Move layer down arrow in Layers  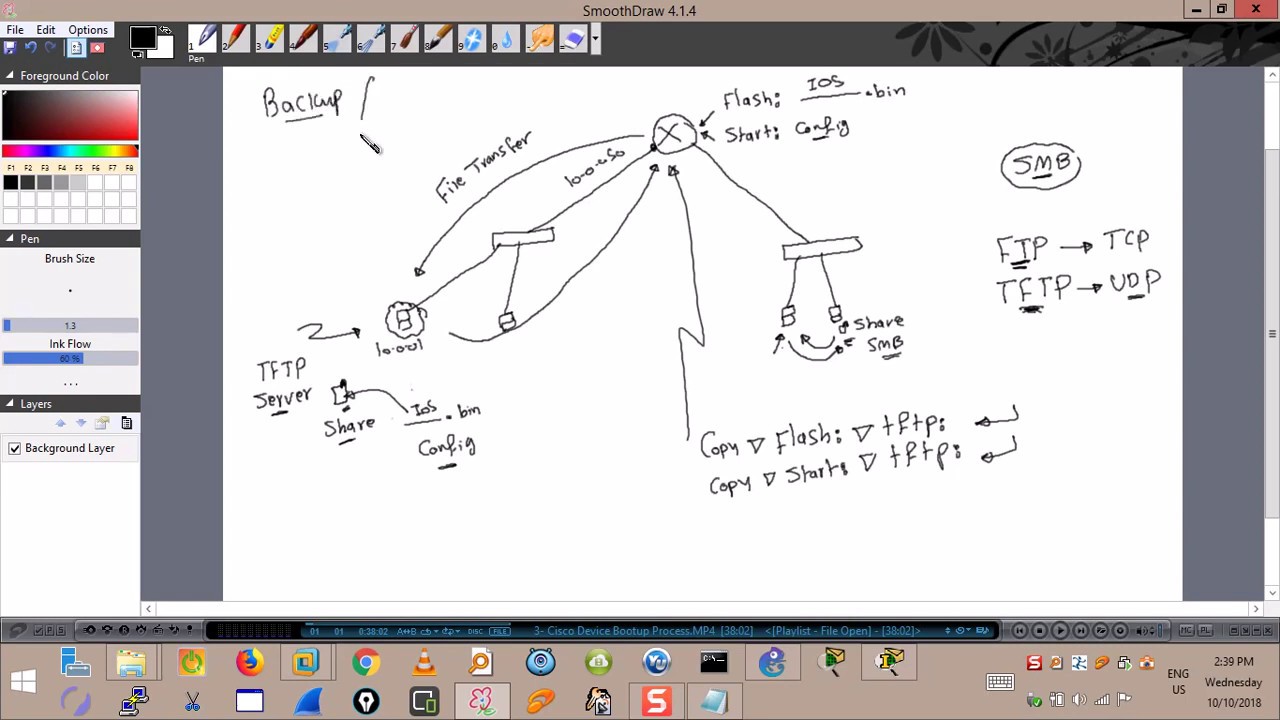81,423
